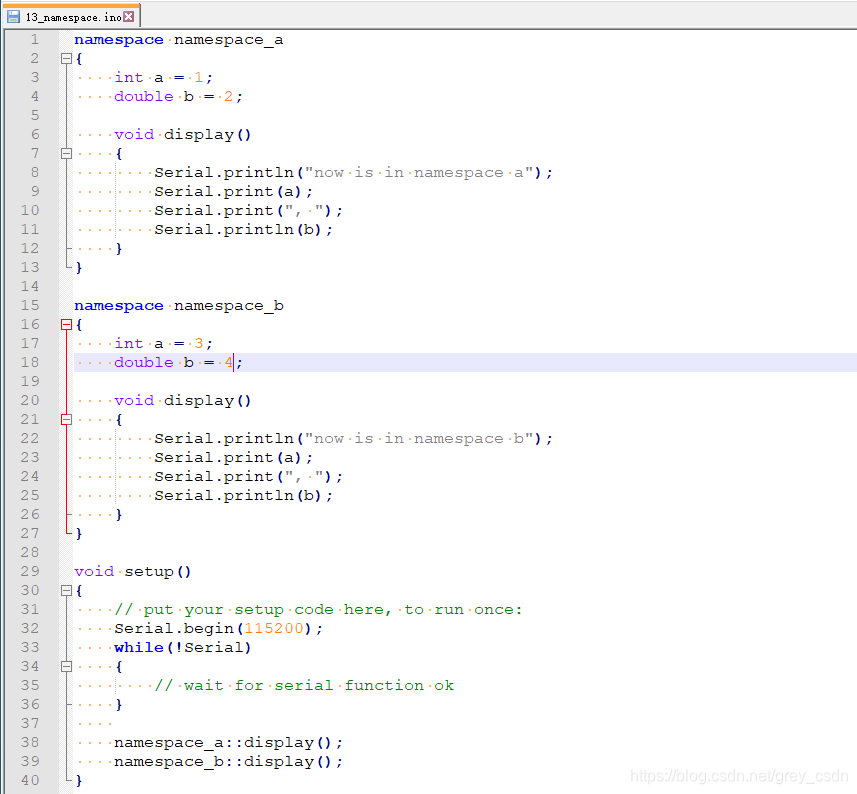Viewport: 857px width, 794px height.
Task: Click line number 40 in the margin
Action: tap(30, 780)
